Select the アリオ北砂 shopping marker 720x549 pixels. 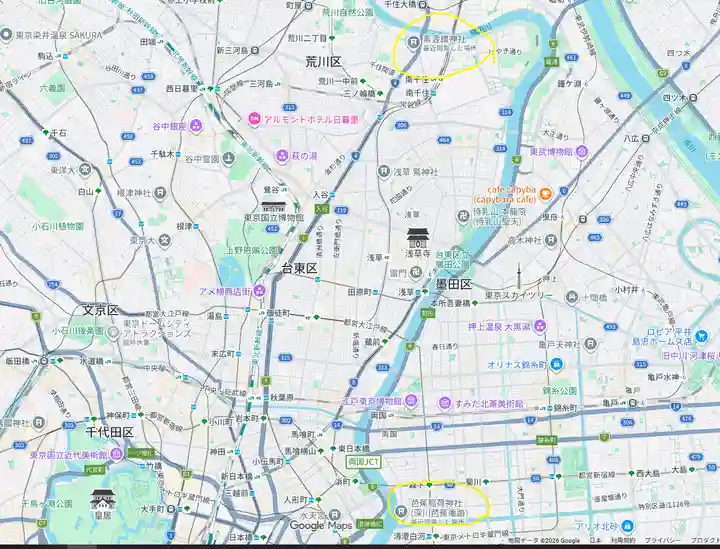coord(628,526)
